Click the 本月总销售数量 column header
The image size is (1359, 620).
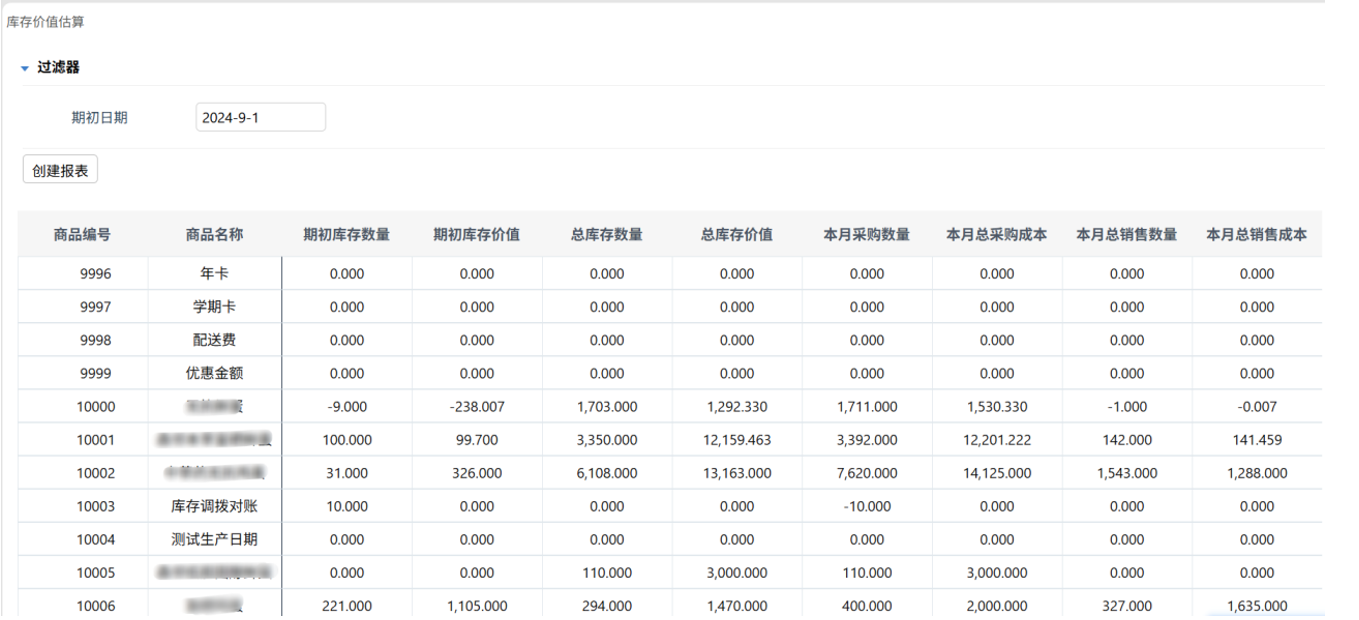pyautogui.click(x=1127, y=235)
